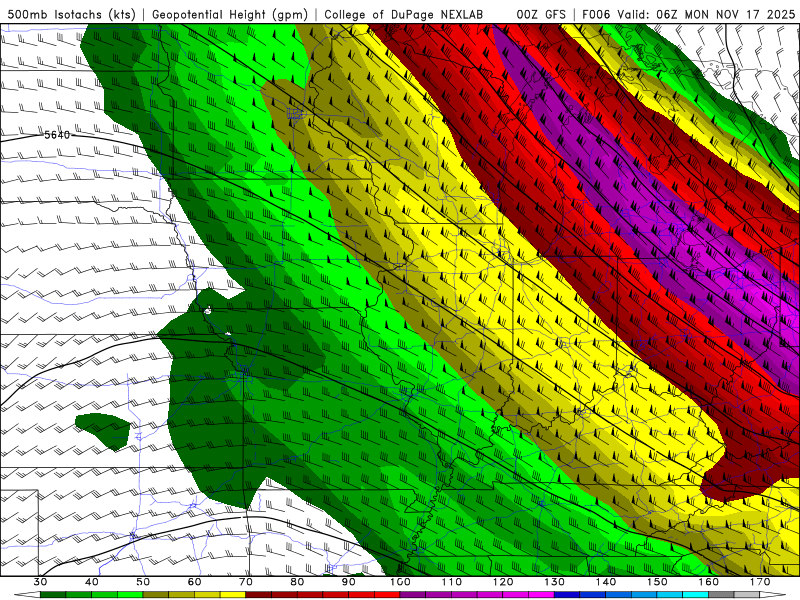Click the '500mb Isotachs (kts)' title text
The height and width of the screenshot is (600, 800).
[x=71, y=14]
